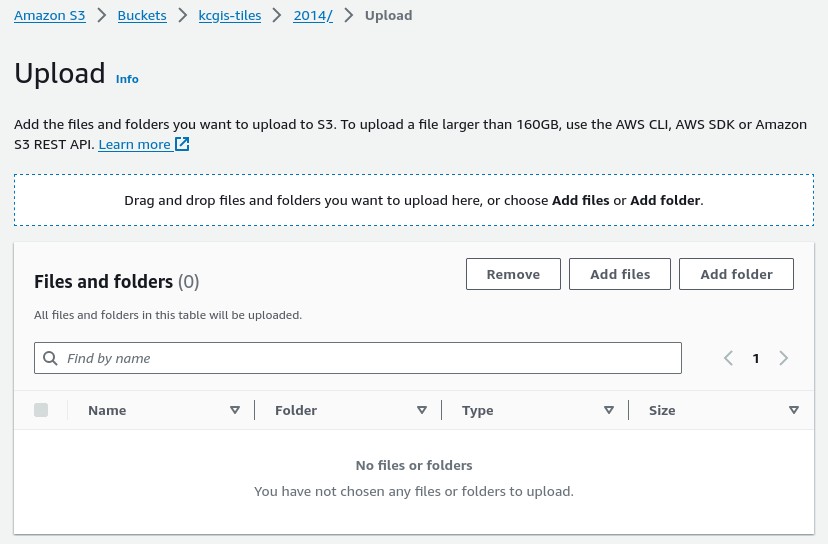
Task: Open the Amazon S3 breadcrumb link
Action: click(x=49, y=16)
